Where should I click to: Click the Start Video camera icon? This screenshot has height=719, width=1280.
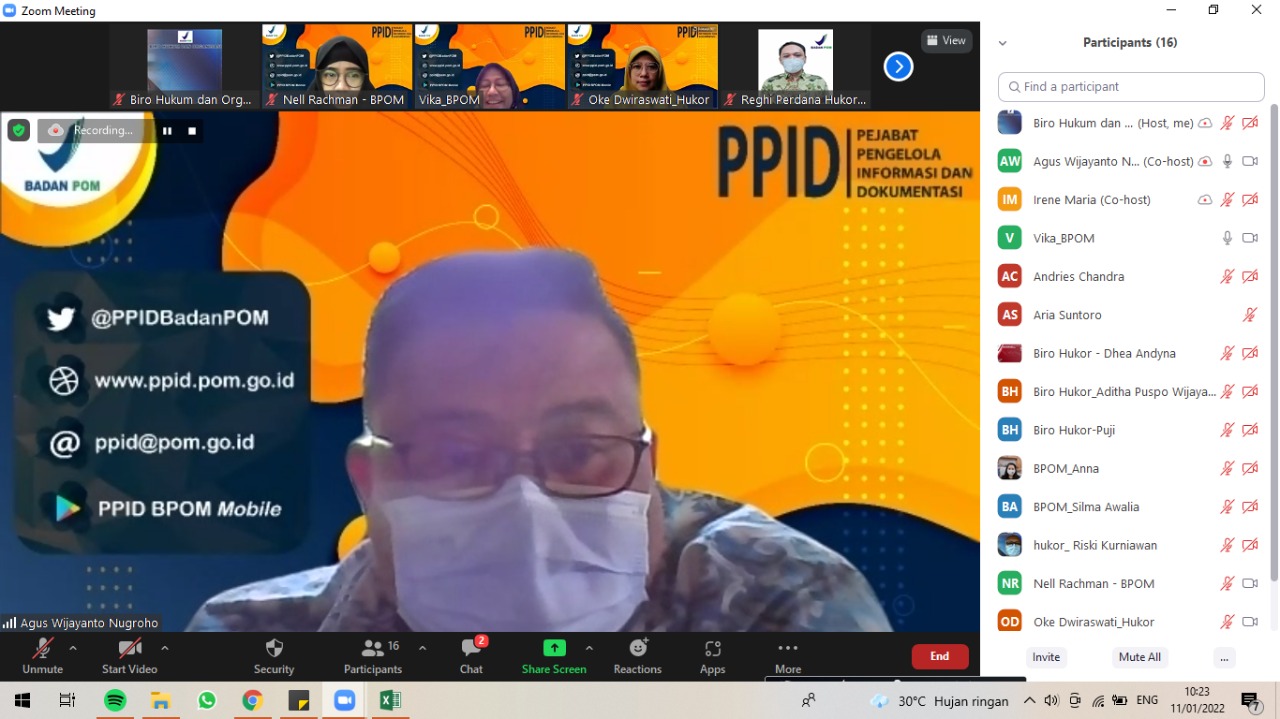[x=129, y=649]
